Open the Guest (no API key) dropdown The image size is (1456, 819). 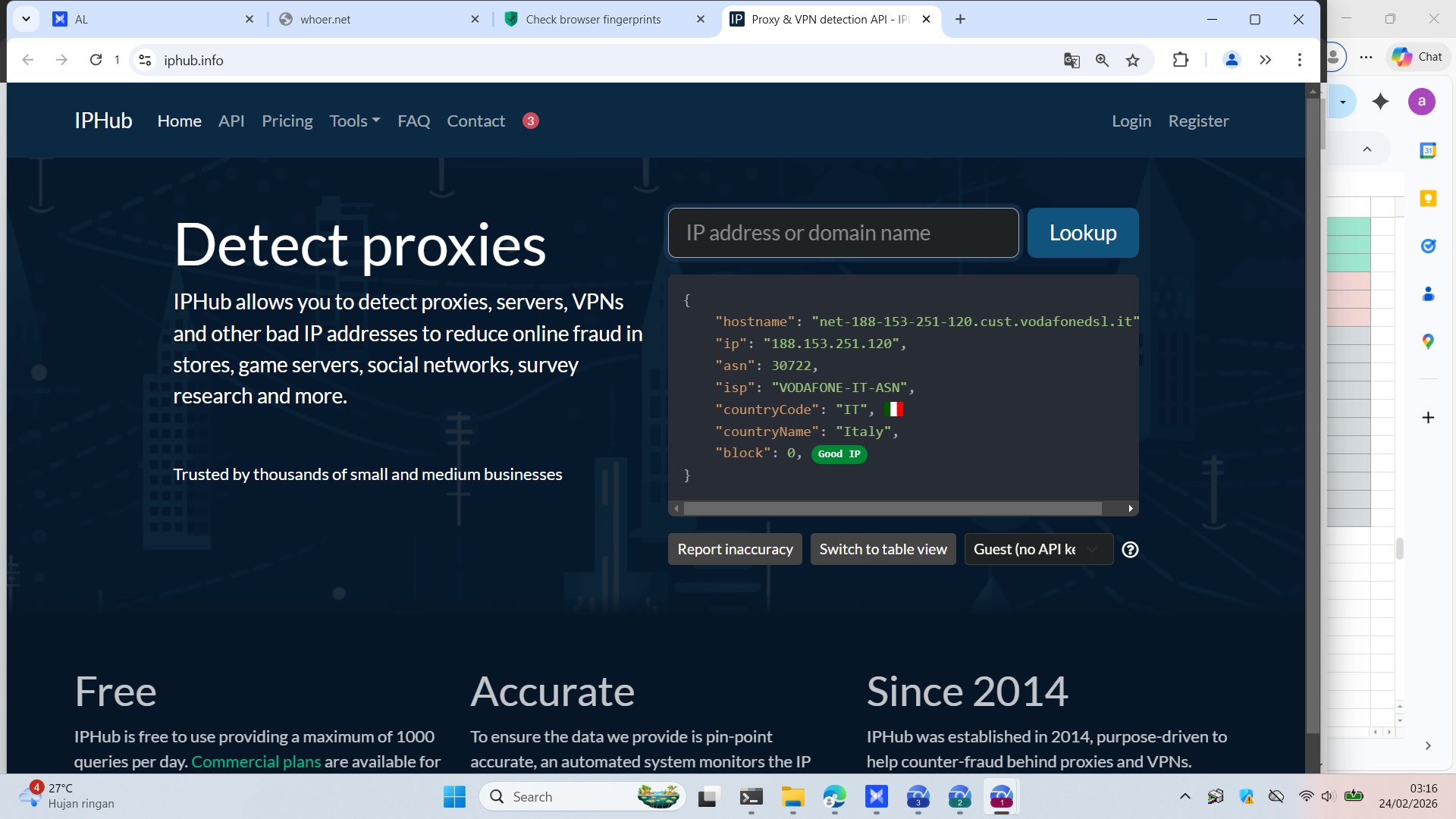click(1037, 550)
